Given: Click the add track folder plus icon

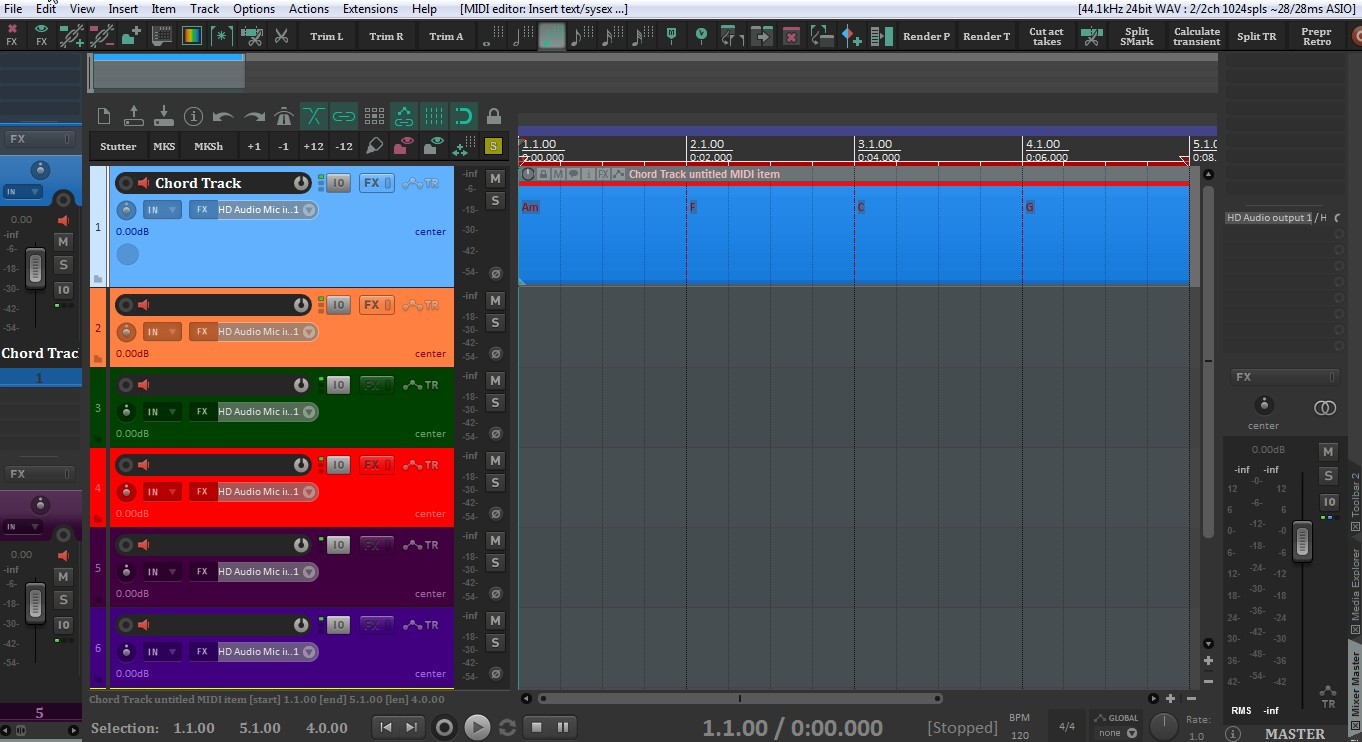Looking at the screenshot, I should pos(131,36).
